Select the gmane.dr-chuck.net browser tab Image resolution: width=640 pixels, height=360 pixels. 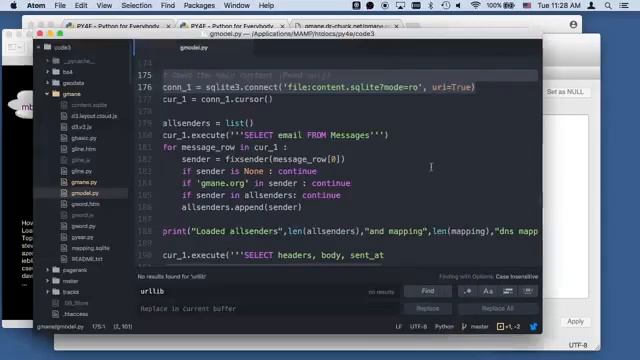(x=346, y=26)
